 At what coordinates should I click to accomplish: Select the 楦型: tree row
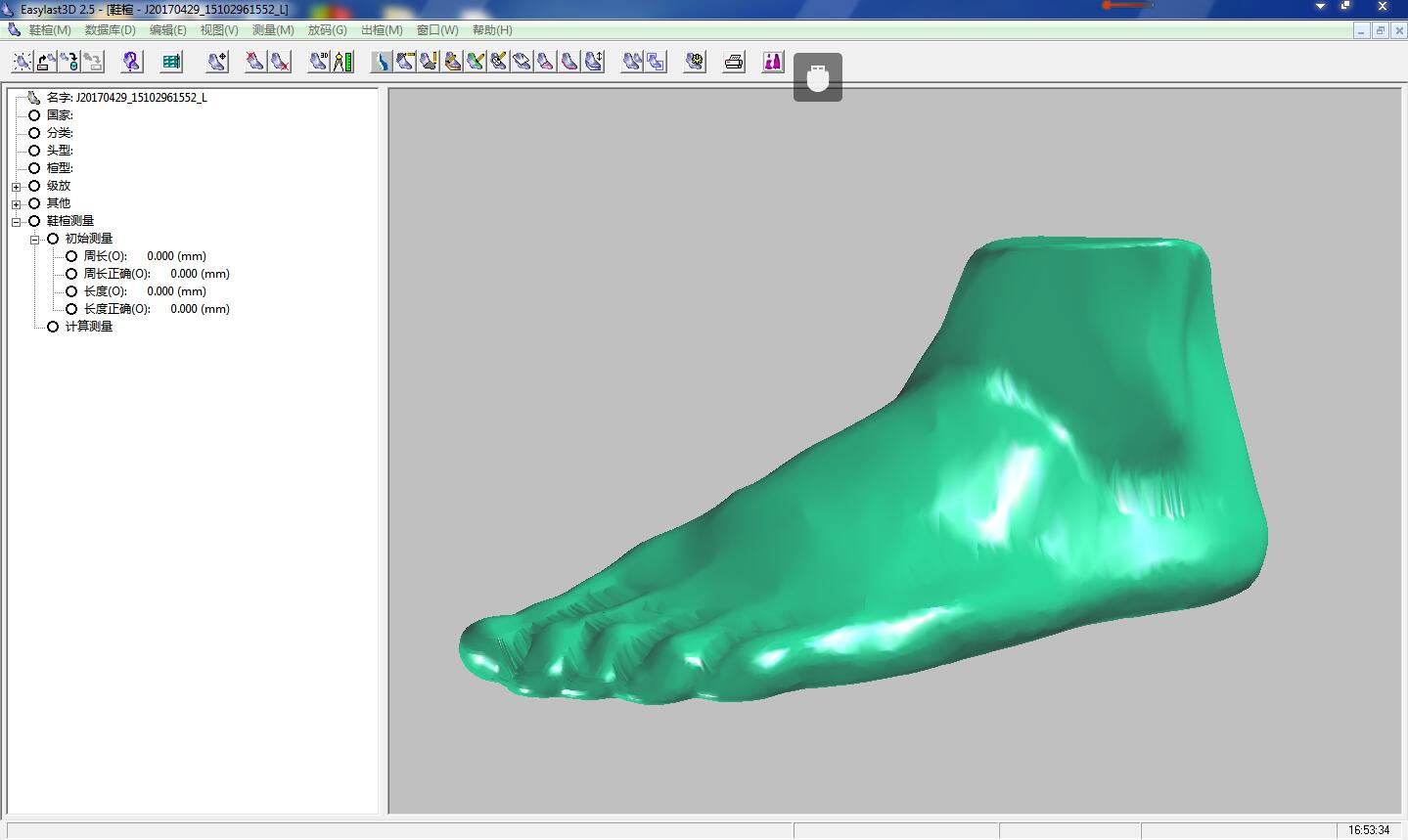click(60, 168)
